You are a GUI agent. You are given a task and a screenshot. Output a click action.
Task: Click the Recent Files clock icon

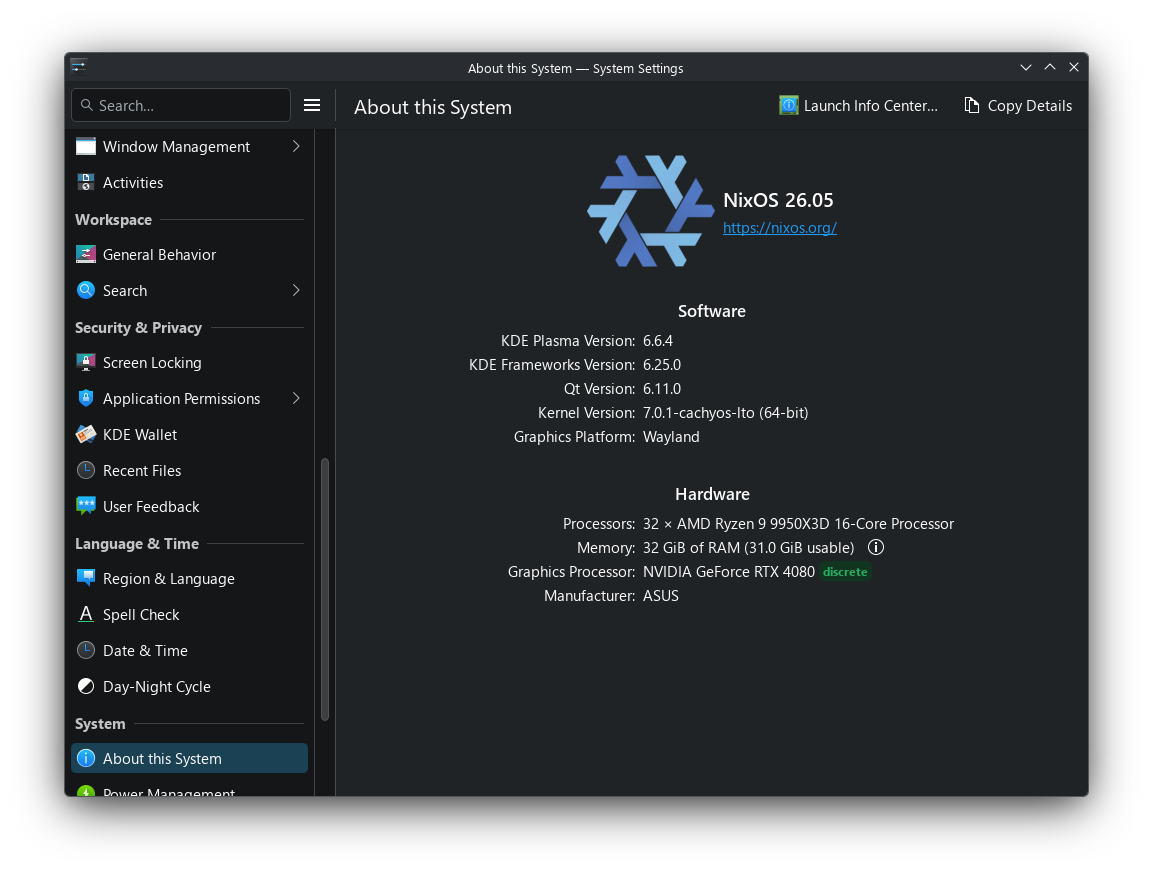86,471
